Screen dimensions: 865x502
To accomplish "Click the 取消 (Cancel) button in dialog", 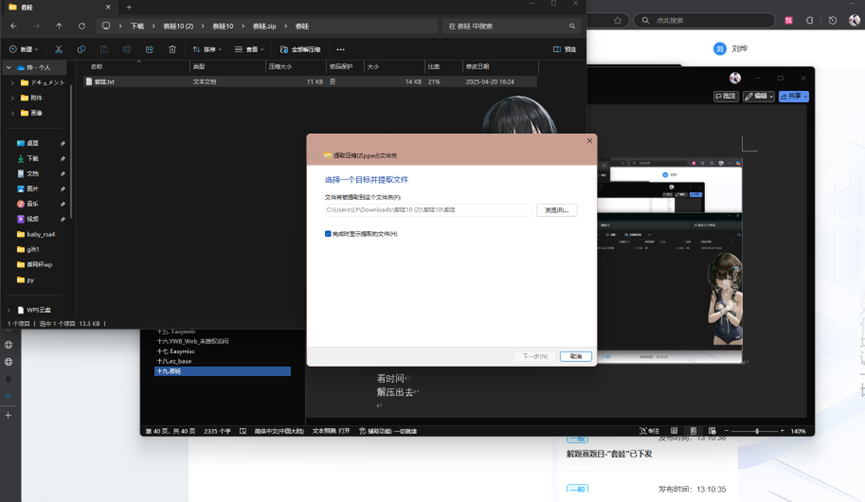I will [575, 356].
